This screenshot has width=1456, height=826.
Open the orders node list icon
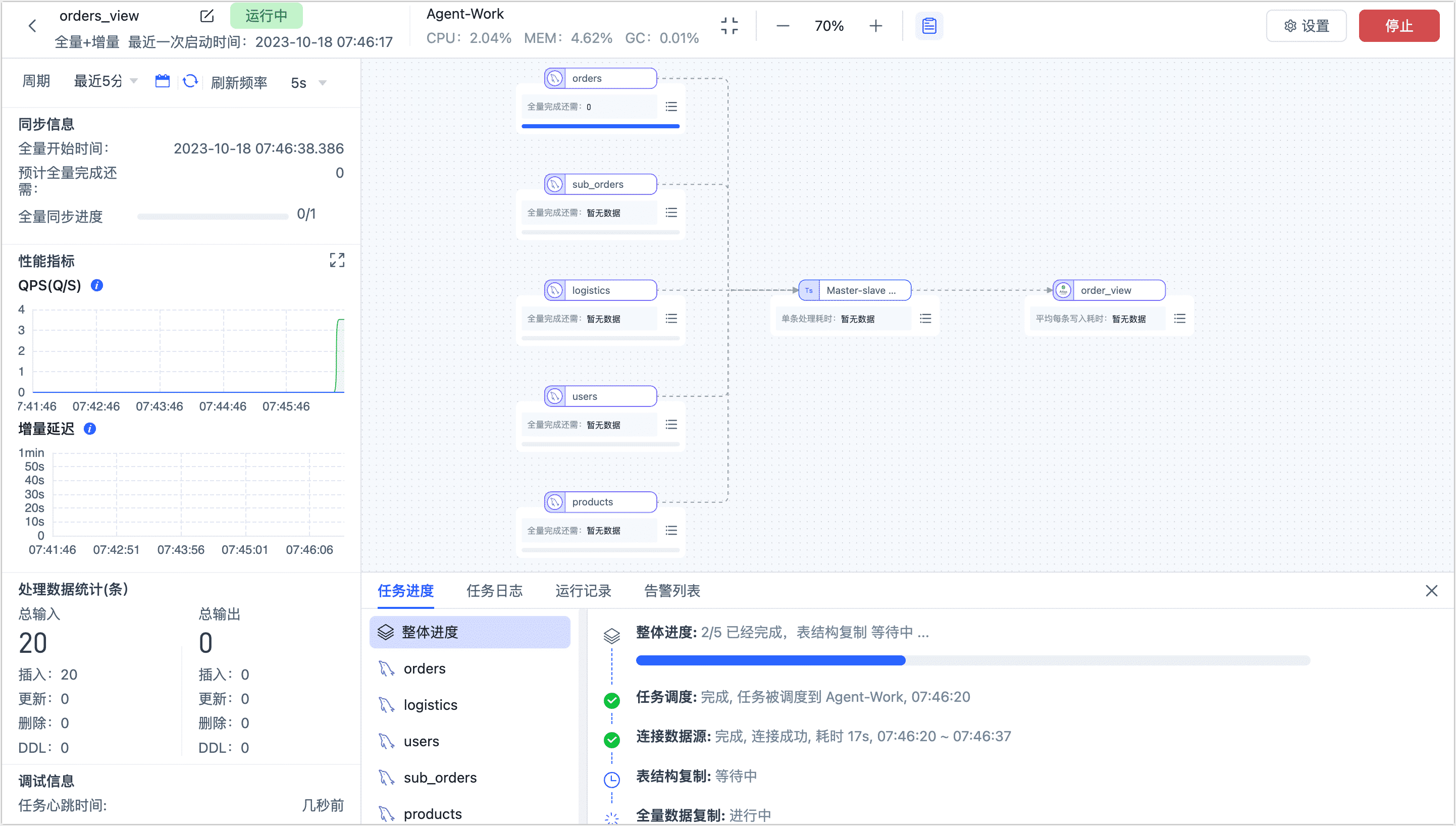(x=671, y=107)
